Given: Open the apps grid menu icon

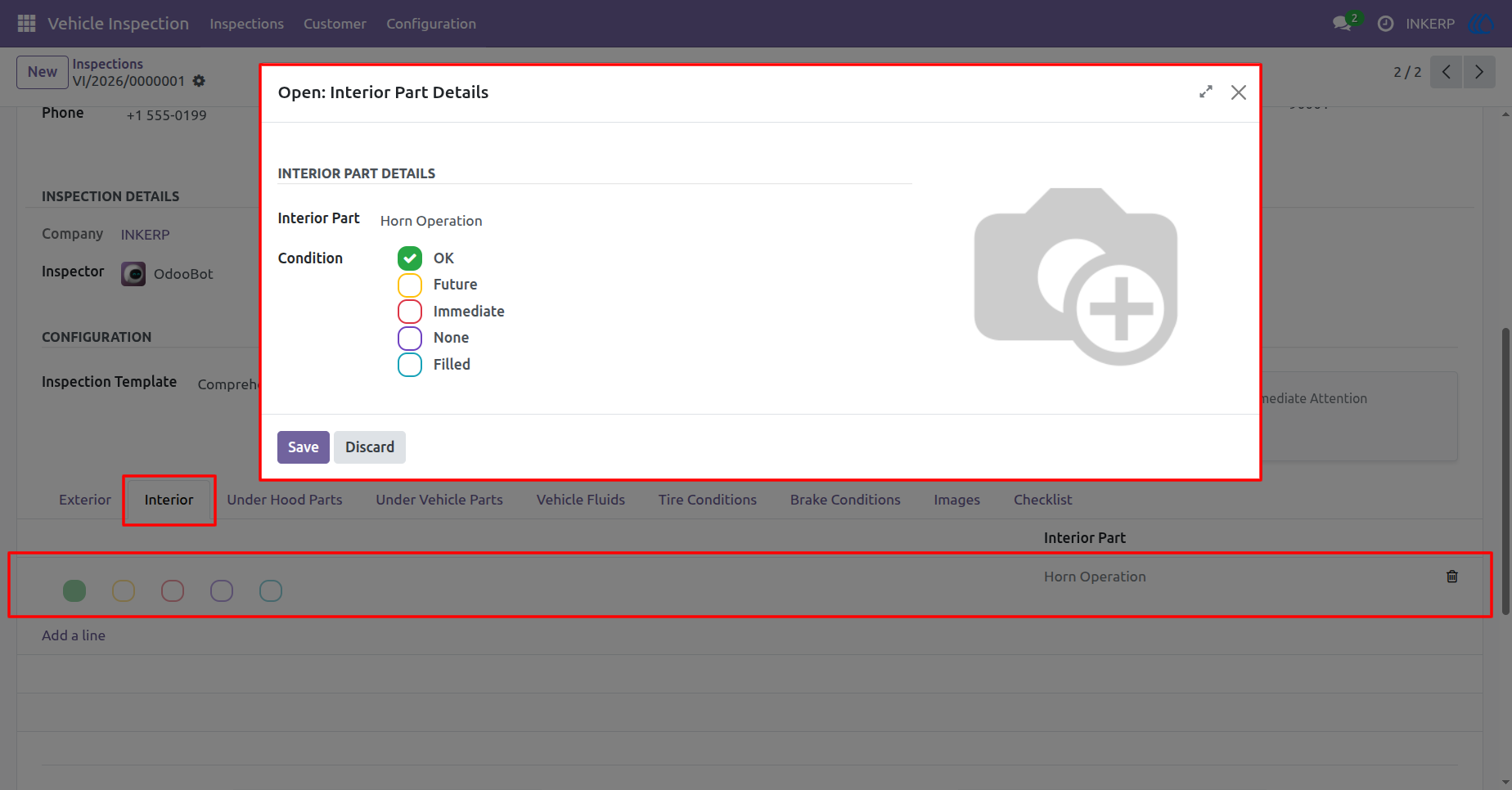Looking at the screenshot, I should [x=26, y=24].
